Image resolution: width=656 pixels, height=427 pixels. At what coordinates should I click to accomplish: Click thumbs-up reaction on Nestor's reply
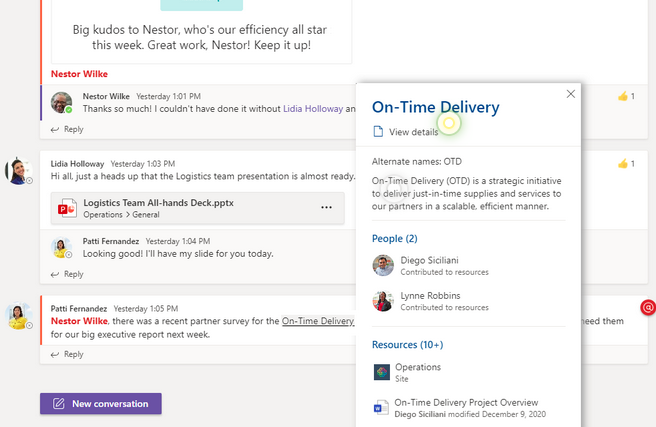click(626, 96)
